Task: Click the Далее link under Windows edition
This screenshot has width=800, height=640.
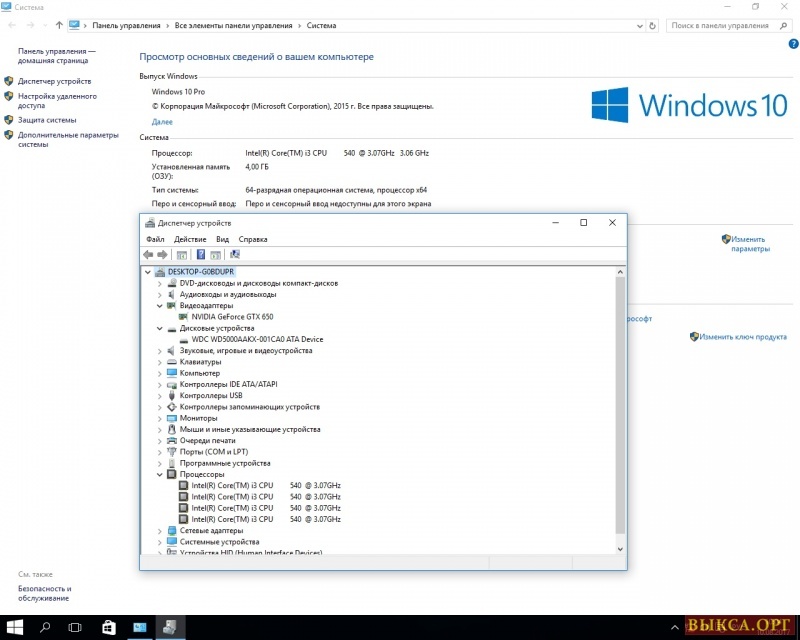Action: pos(162,121)
